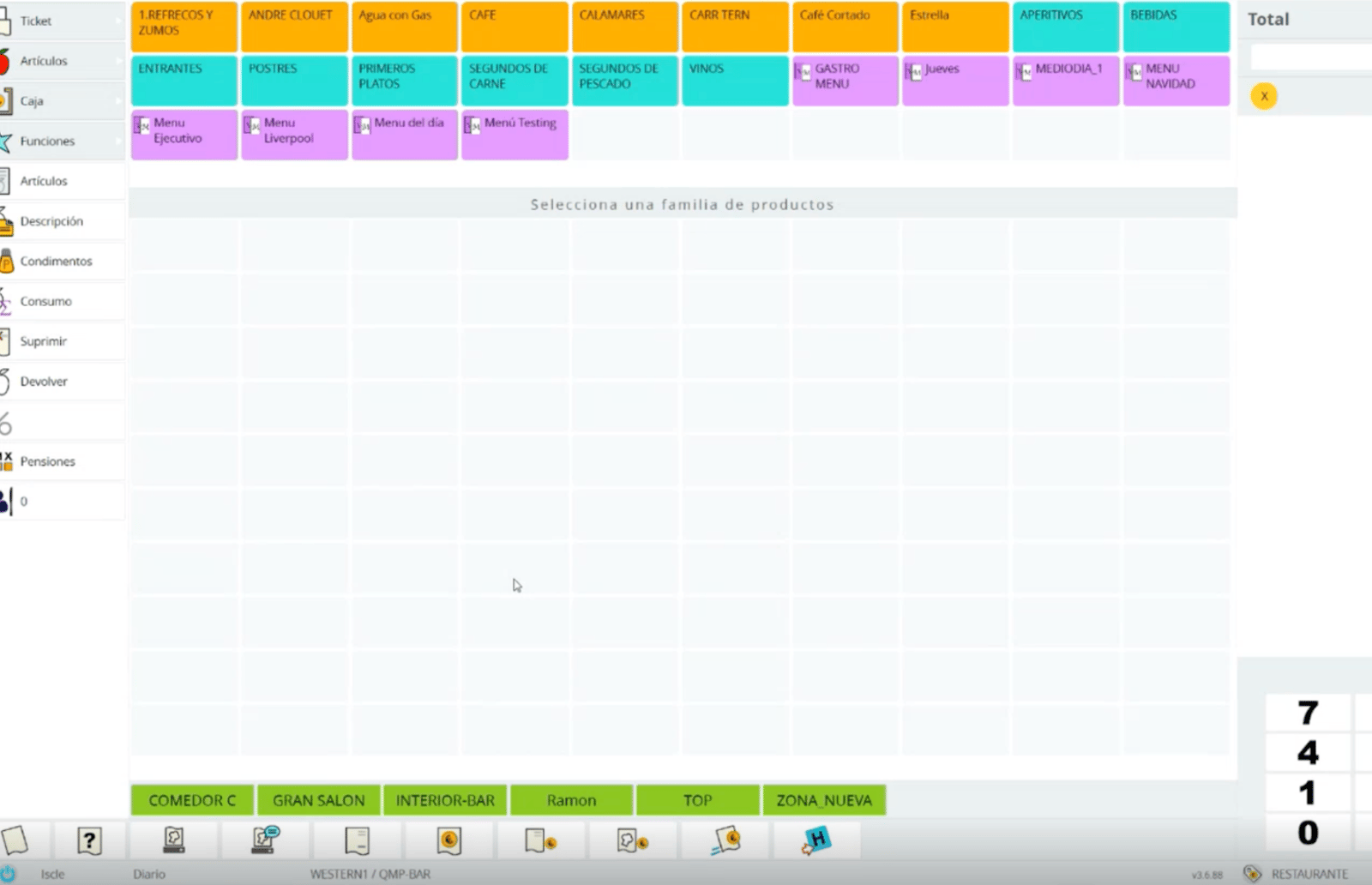
Task: Click the printer with message bubble icon
Action: [x=266, y=840]
